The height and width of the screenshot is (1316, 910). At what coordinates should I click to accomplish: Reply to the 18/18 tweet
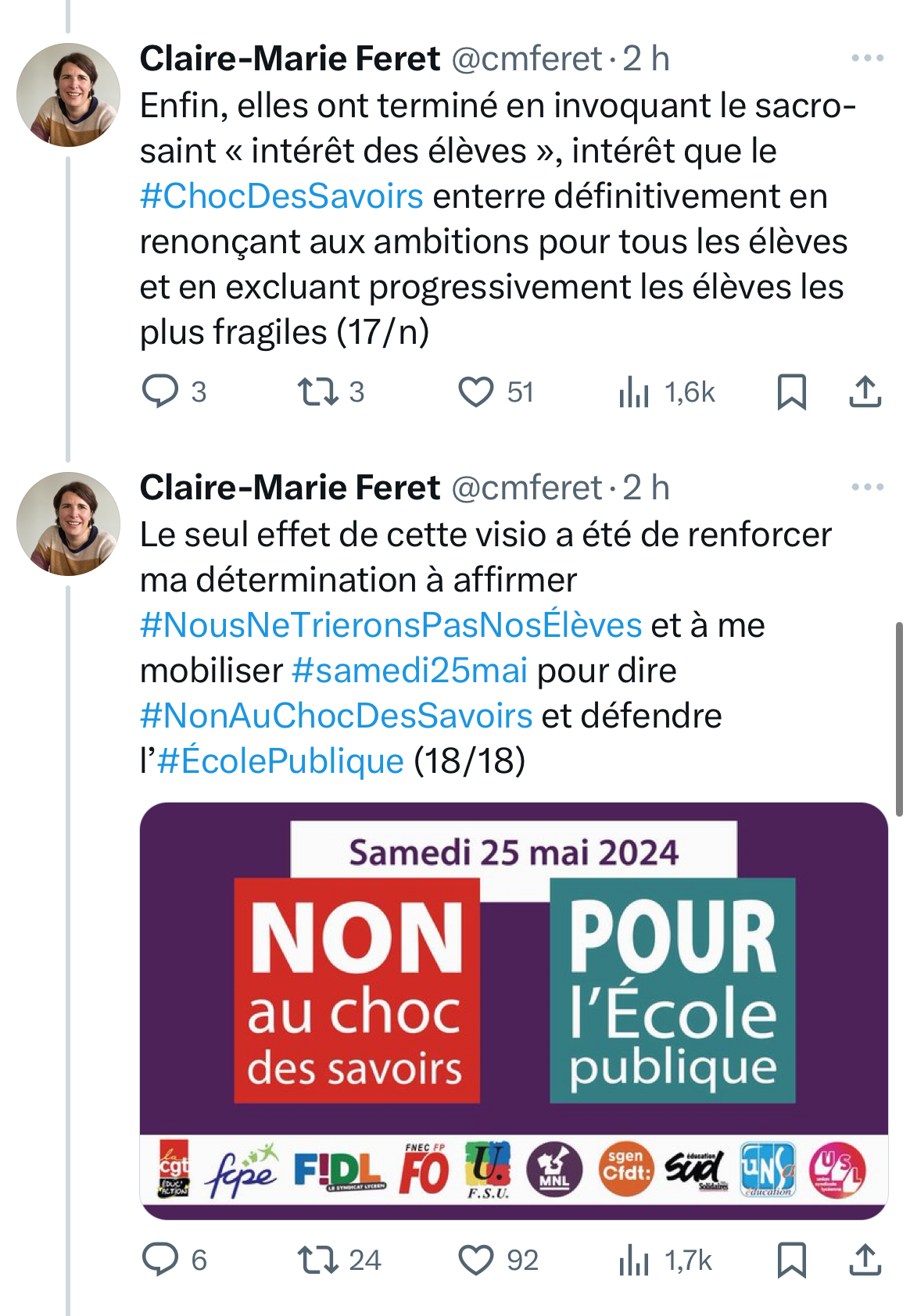(160, 1260)
